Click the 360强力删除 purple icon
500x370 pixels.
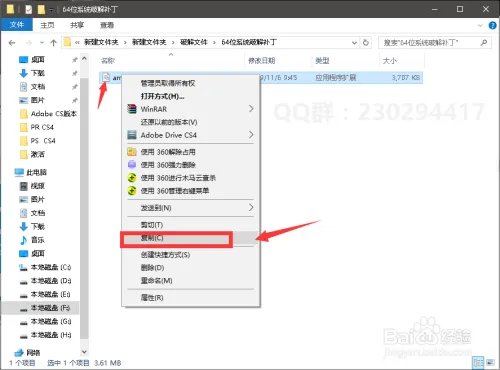pyautogui.click(x=132, y=165)
